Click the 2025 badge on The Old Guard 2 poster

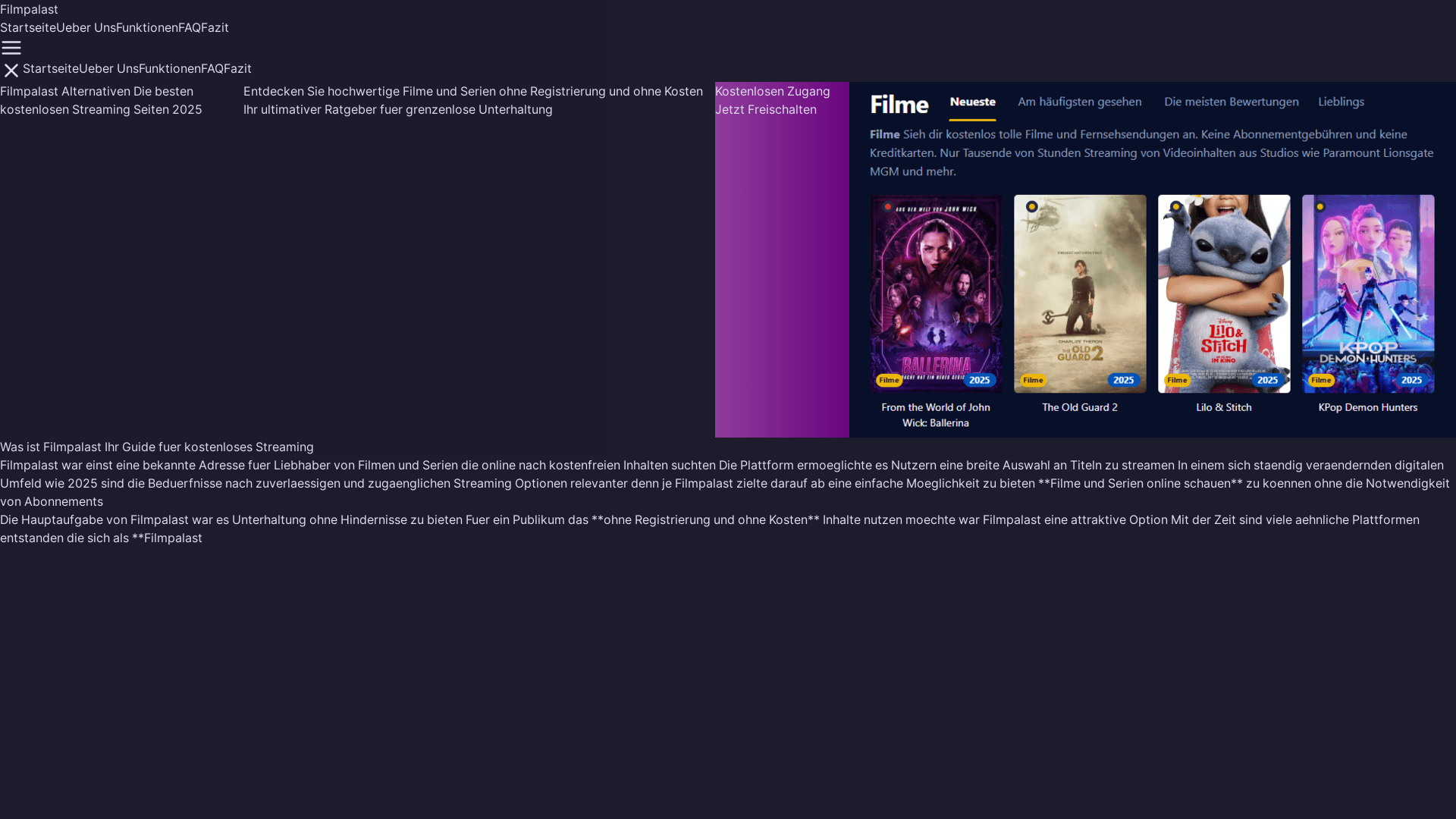[x=1123, y=380]
